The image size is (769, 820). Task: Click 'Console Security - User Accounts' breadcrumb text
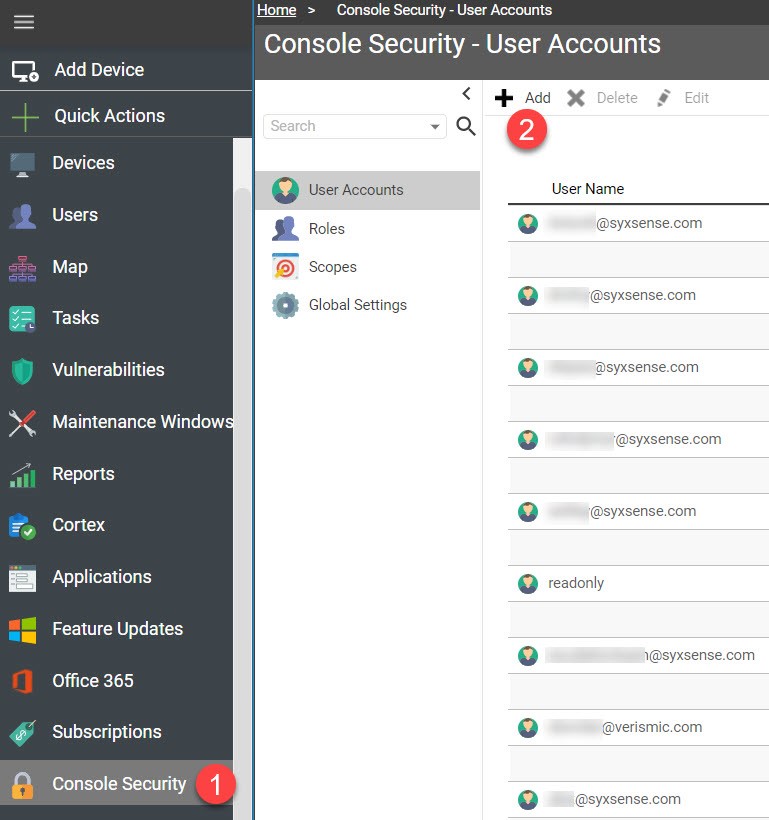coord(444,10)
